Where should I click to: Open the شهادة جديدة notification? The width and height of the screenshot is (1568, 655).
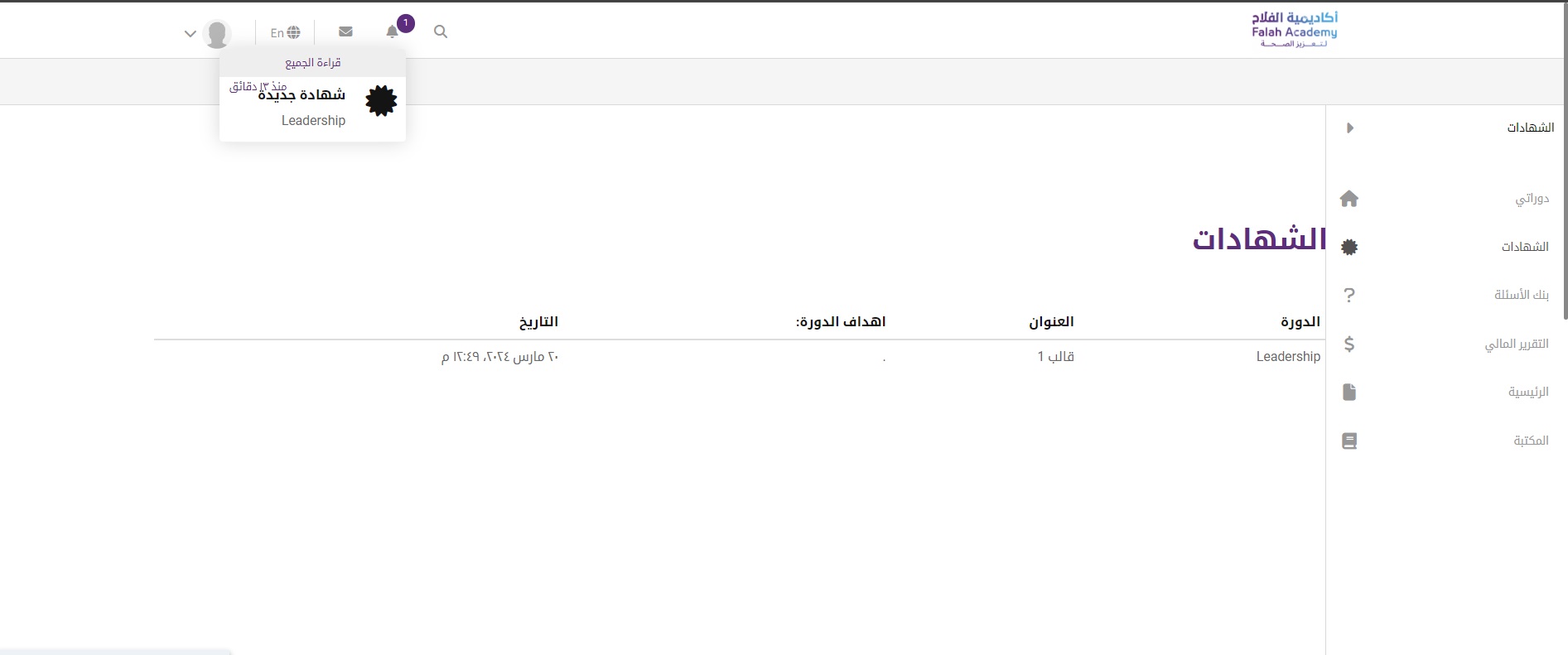tap(302, 95)
